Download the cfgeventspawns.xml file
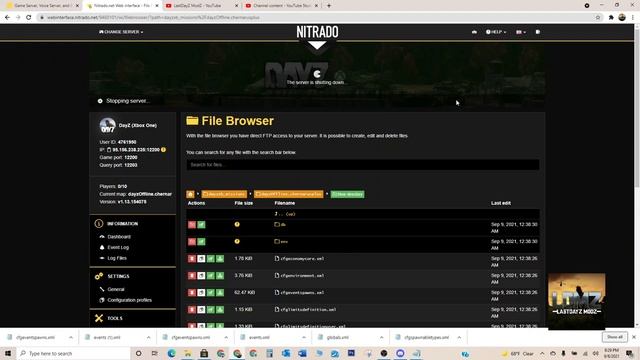Viewport: 640px width, 360px height. coord(220,293)
